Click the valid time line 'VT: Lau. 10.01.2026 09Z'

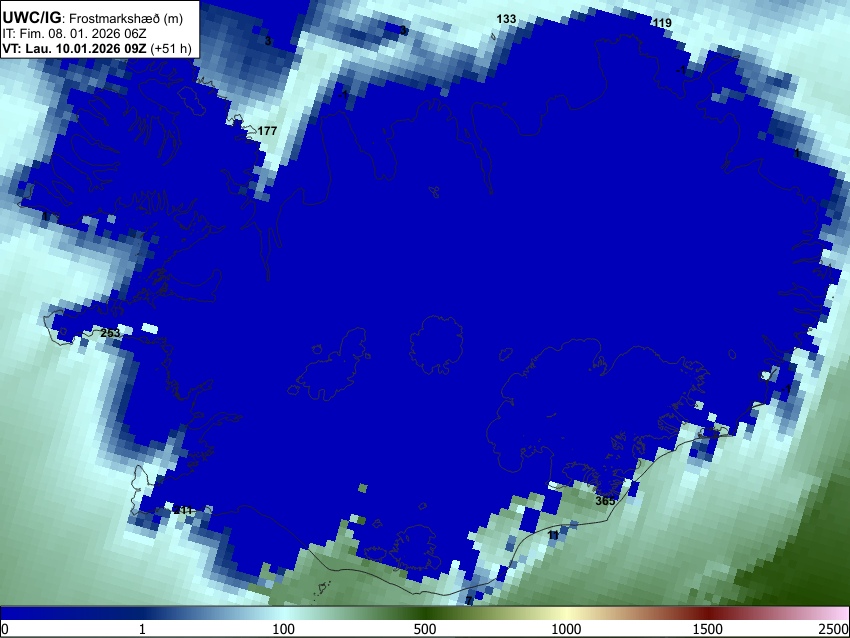click(74, 48)
